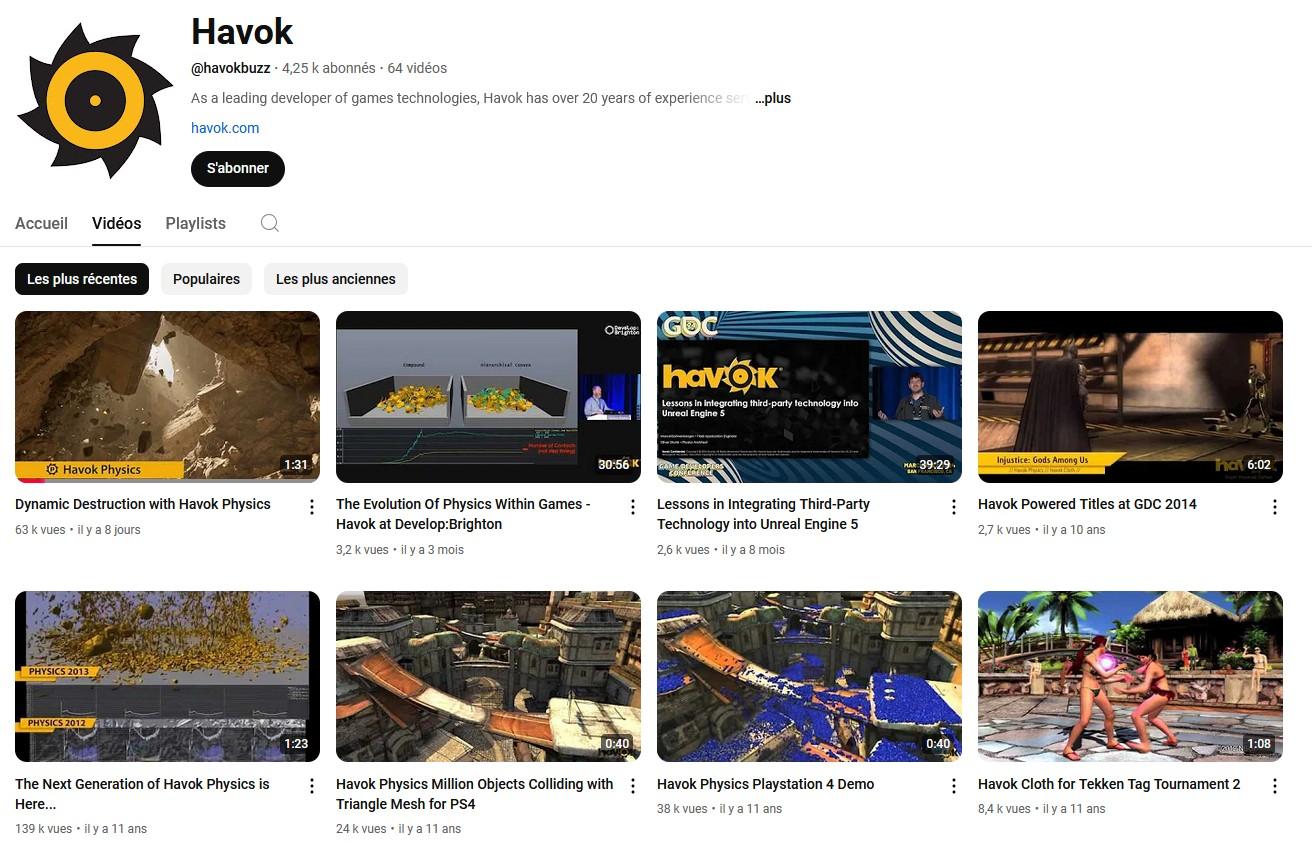Click the Havok channel avatar logo

95,100
